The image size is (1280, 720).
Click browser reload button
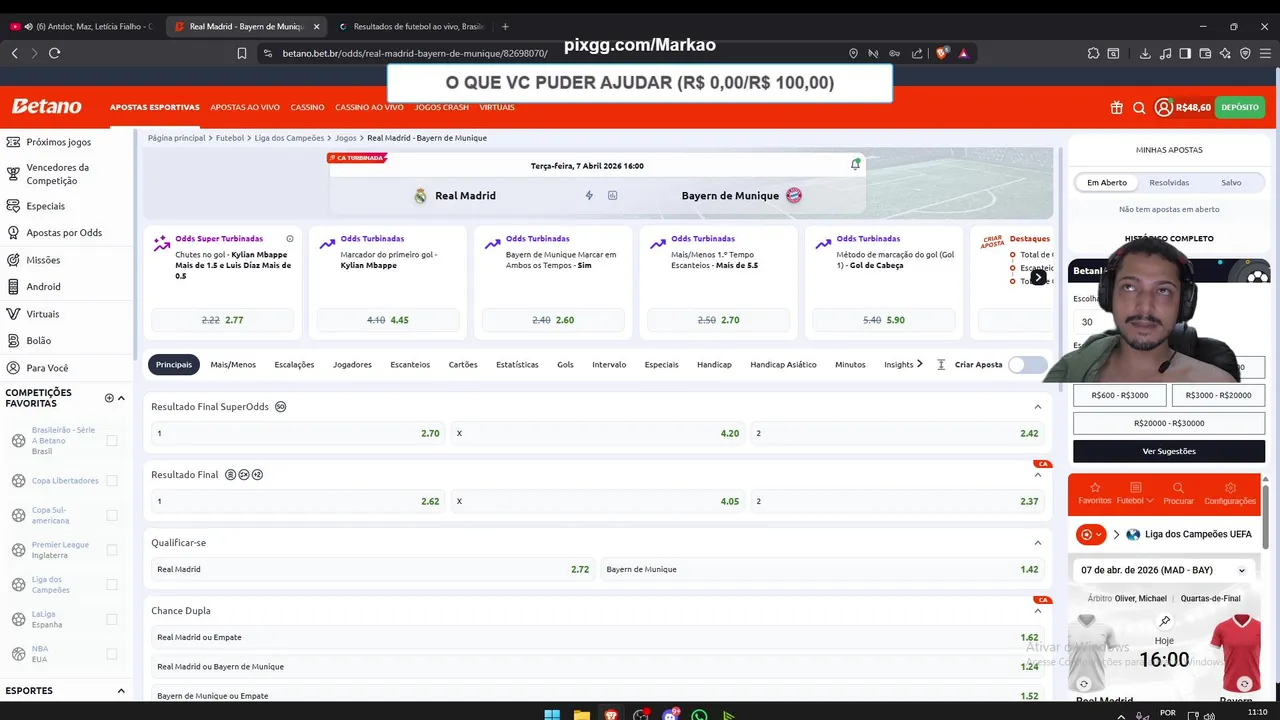pyautogui.click(x=54, y=53)
